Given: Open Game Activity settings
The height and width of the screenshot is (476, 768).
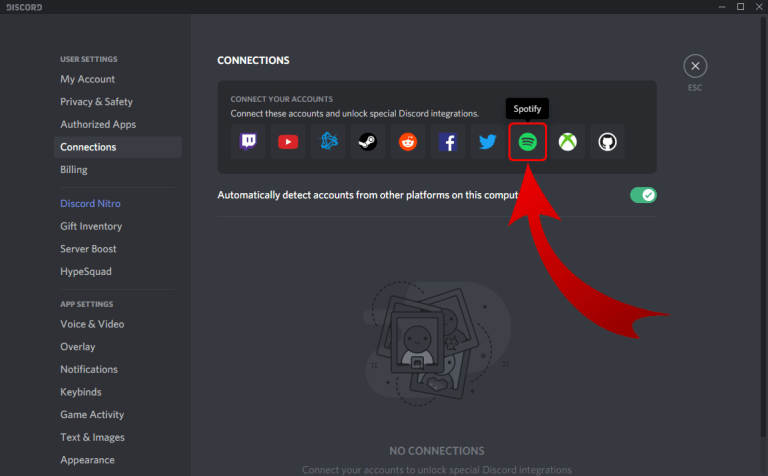Looking at the screenshot, I should click(118, 414).
